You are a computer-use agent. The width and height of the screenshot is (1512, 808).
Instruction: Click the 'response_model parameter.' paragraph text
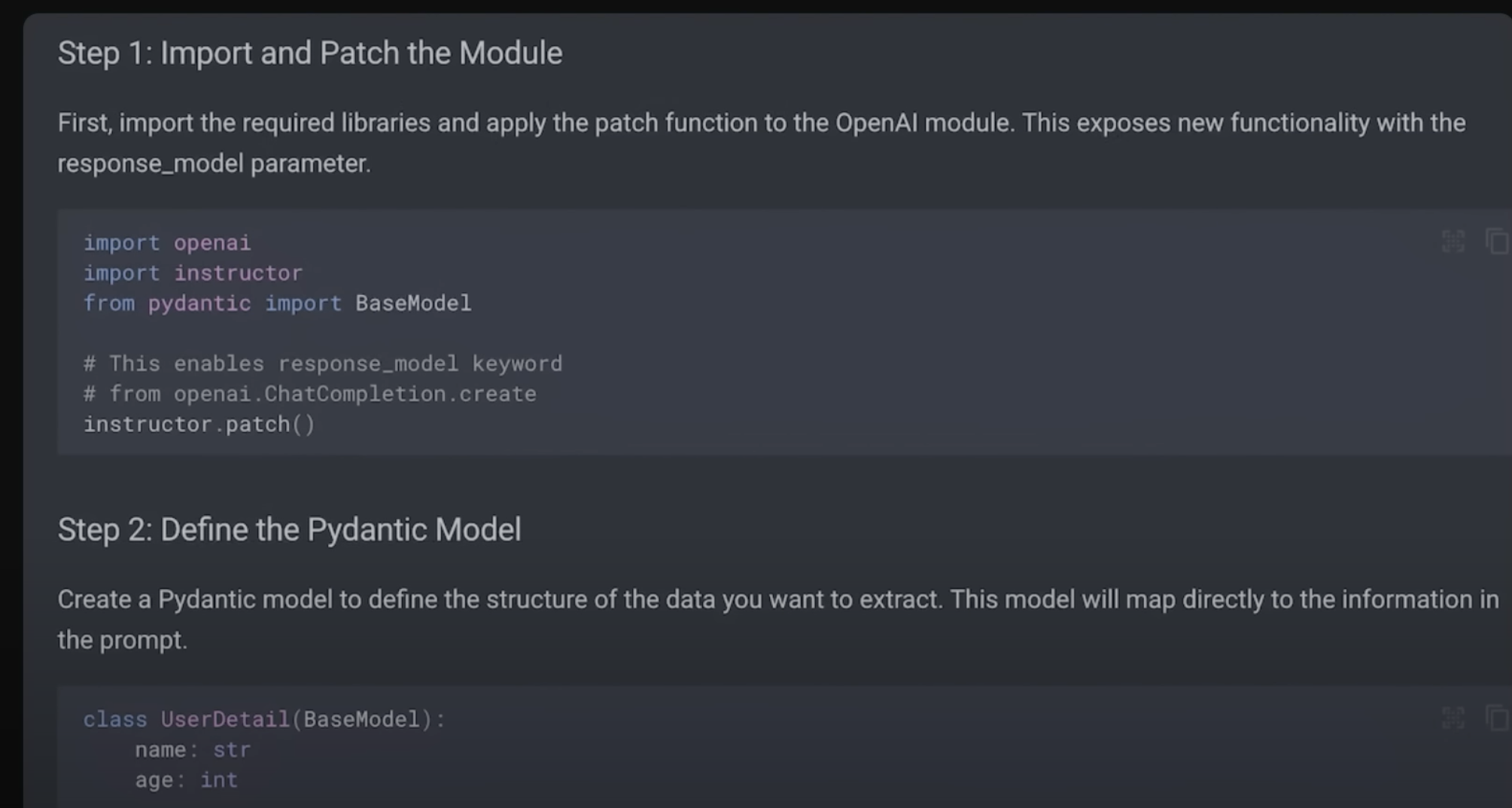214,163
